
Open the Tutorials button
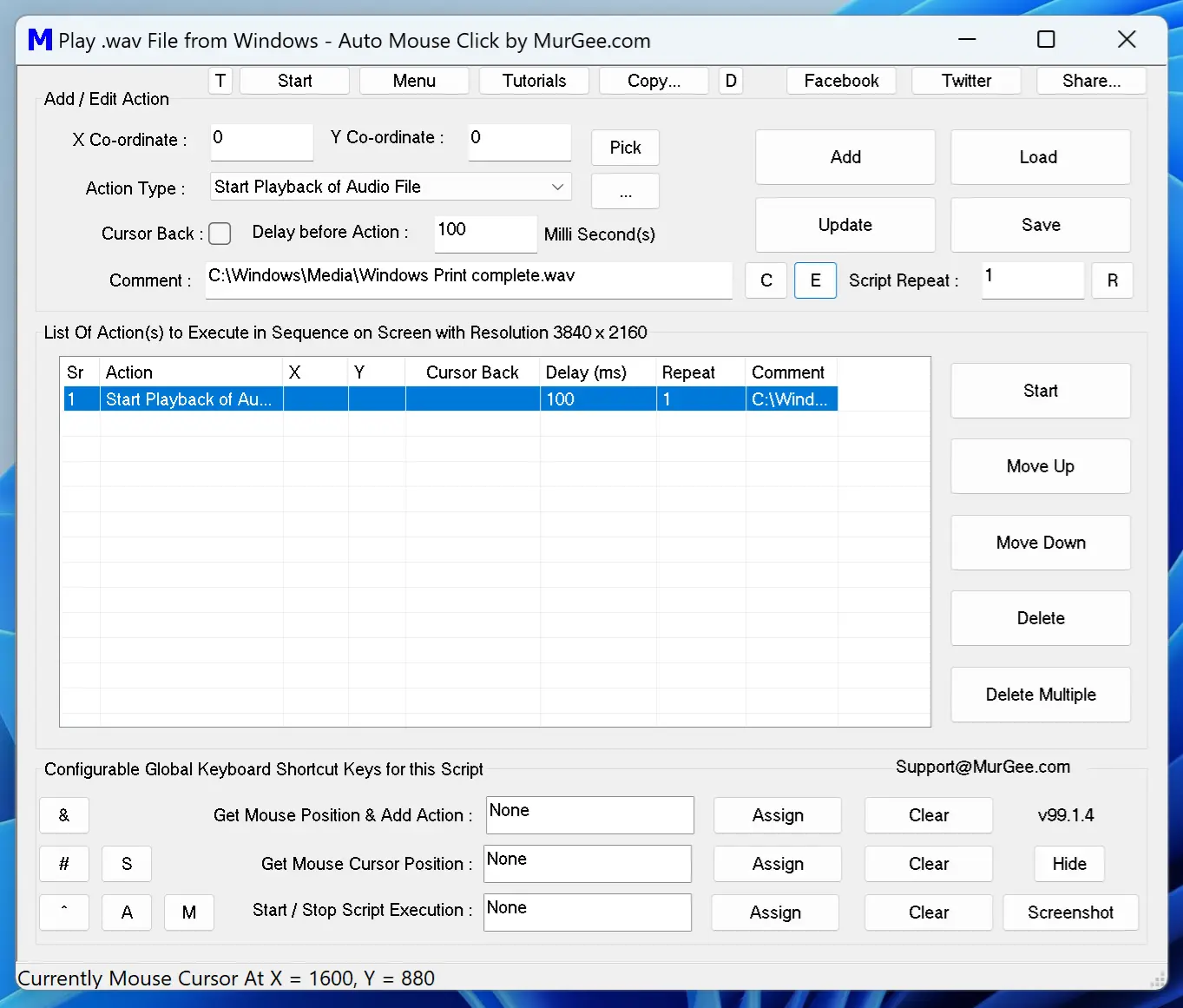(x=534, y=81)
